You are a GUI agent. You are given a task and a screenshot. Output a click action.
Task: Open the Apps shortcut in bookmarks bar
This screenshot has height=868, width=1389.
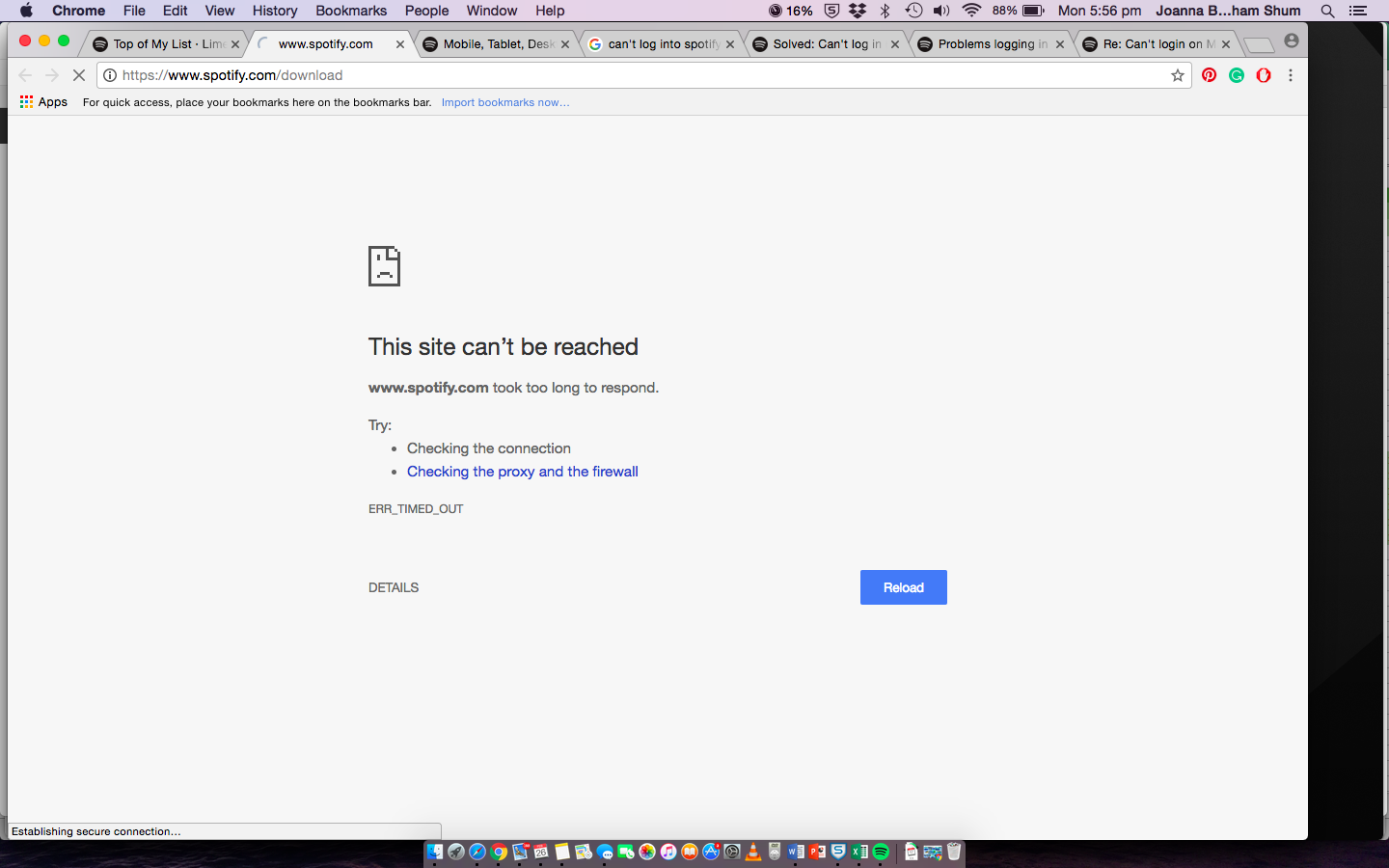pyautogui.click(x=43, y=101)
